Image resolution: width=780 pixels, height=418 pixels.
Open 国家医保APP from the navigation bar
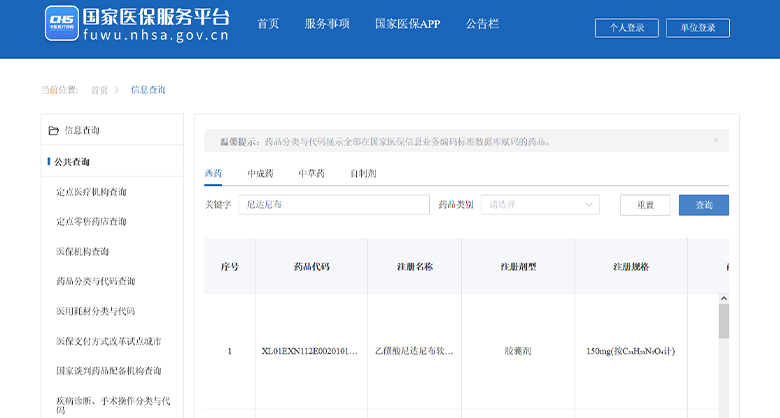[407, 23]
